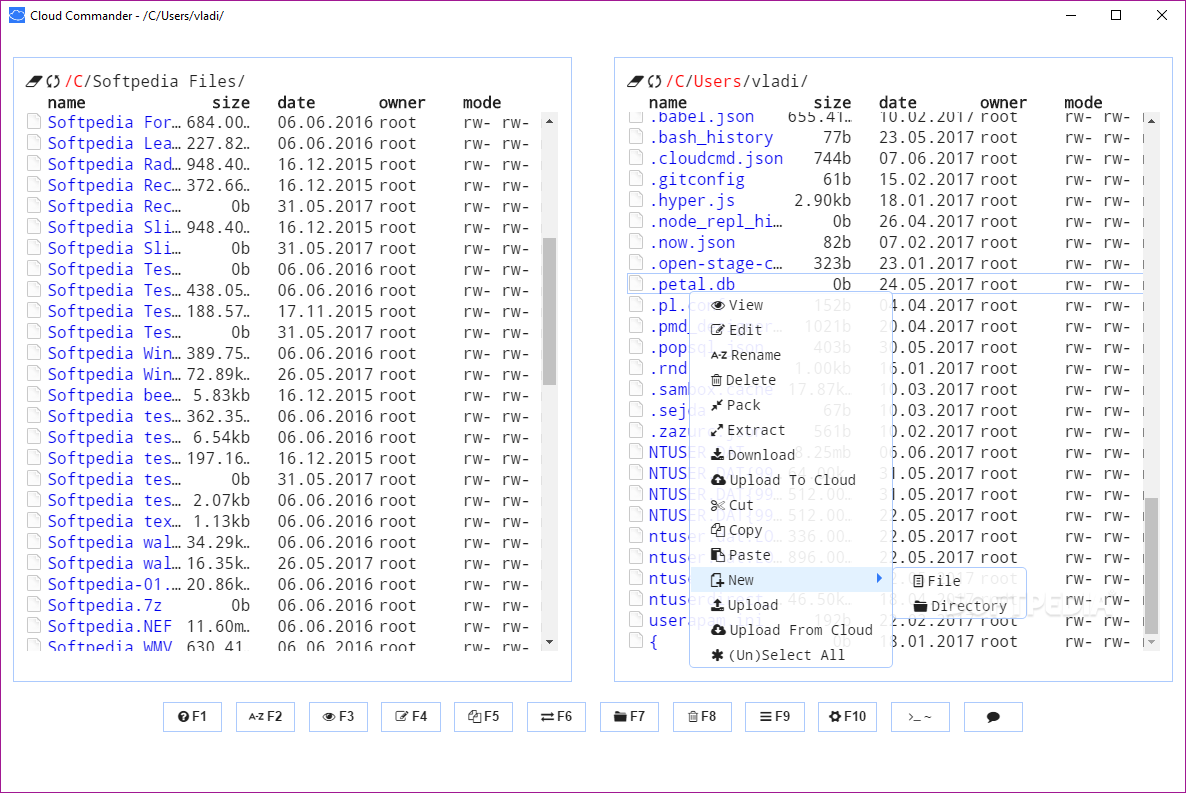Image resolution: width=1186 pixels, height=793 pixels.
Task: Choose Copy in the context menu
Action: [791, 530]
